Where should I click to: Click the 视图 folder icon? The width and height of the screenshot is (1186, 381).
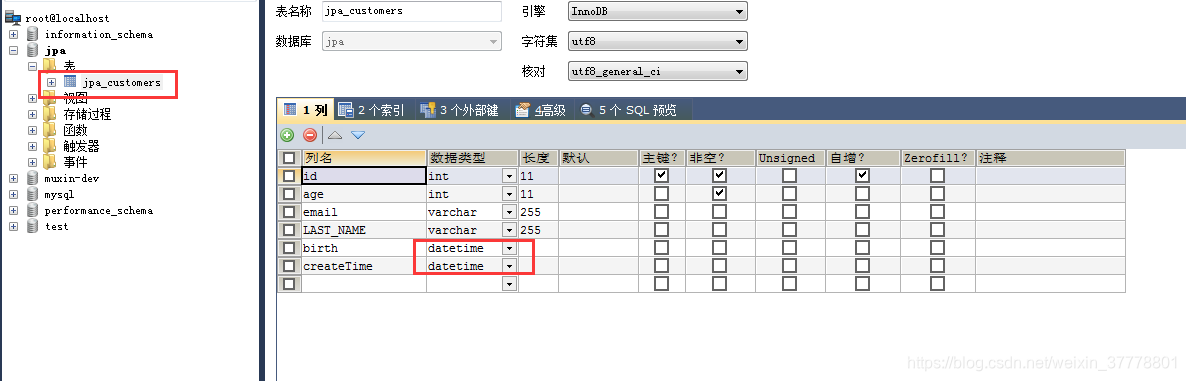(x=51, y=98)
